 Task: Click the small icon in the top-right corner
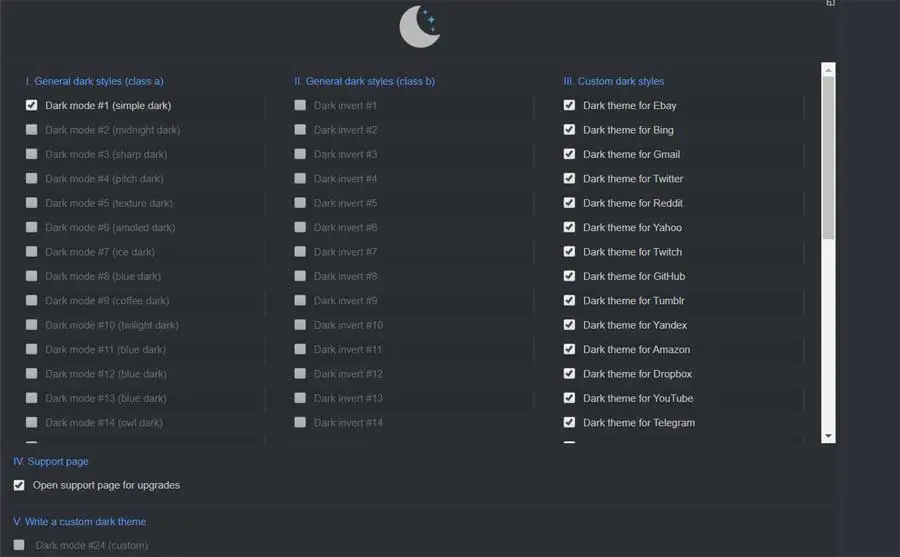click(x=830, y=3)
